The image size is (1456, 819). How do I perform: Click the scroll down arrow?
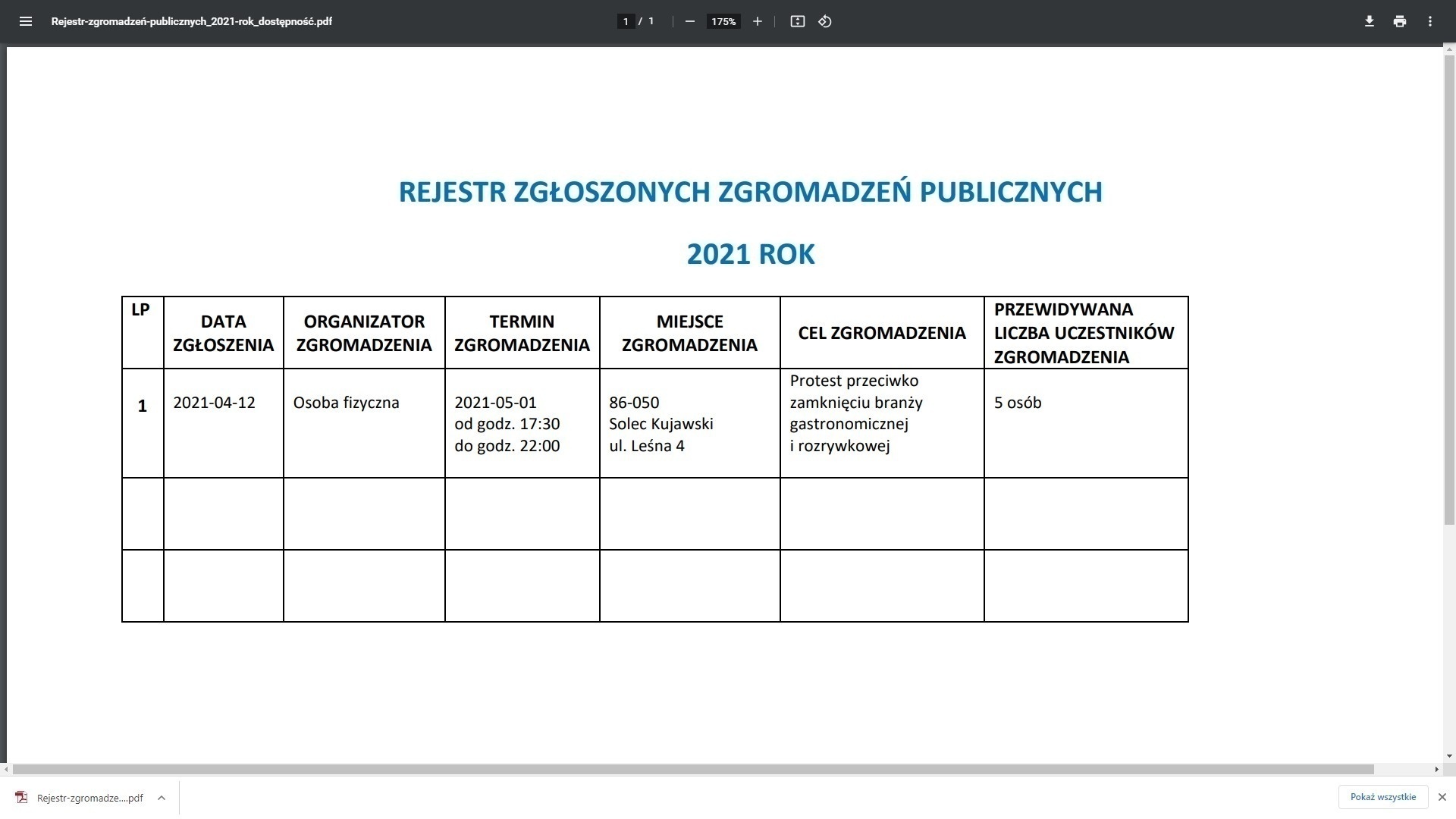point(1449,756)
